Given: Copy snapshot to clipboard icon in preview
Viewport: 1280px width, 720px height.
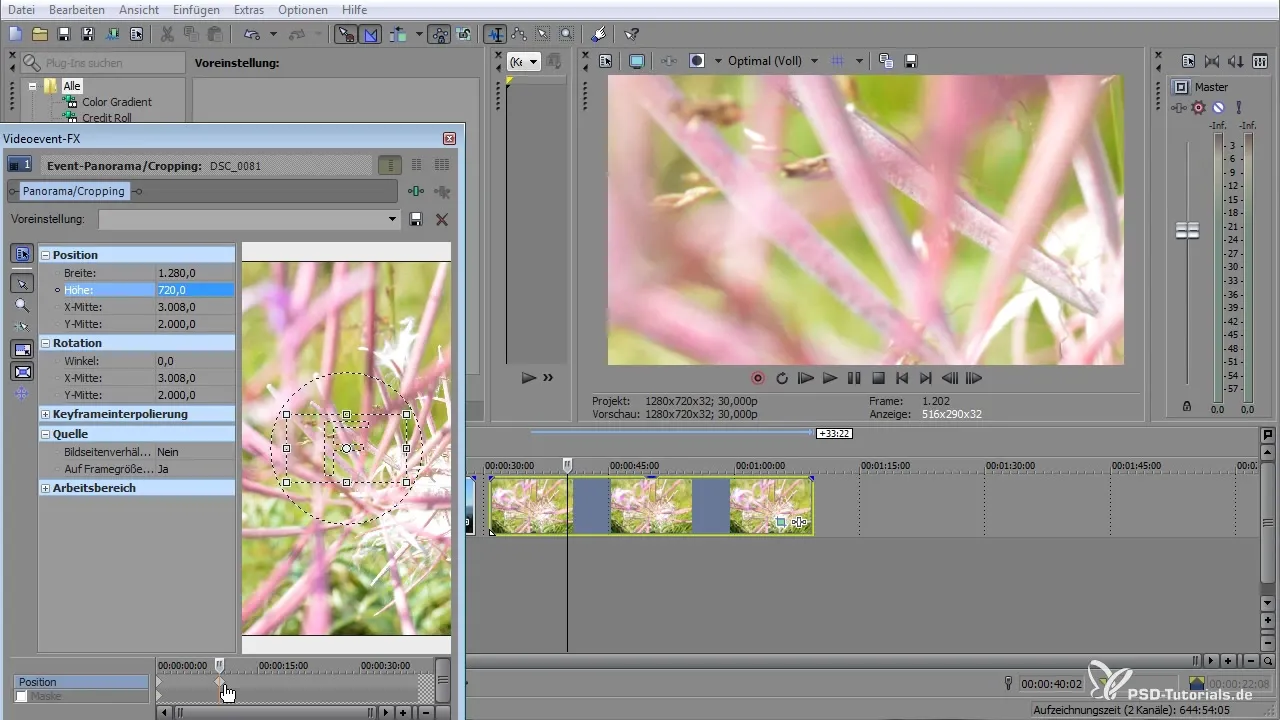Looking at the screenshot, I should pyautogui.click(x=886, y=61).
